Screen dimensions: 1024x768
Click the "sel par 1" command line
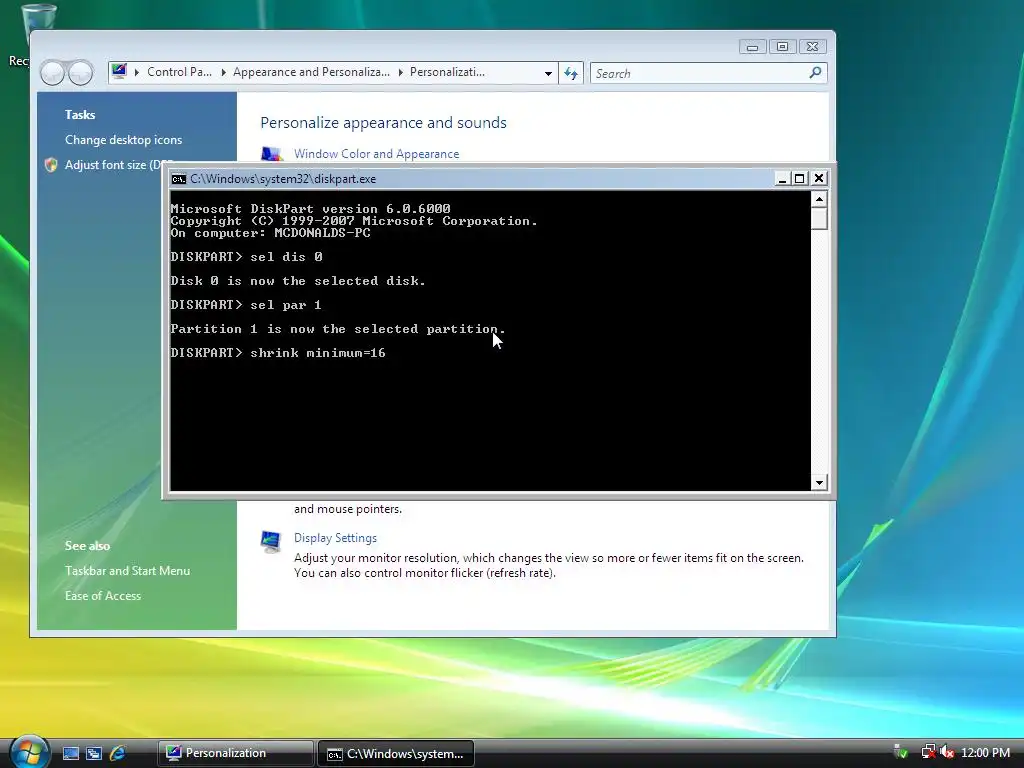coord(246,305)
